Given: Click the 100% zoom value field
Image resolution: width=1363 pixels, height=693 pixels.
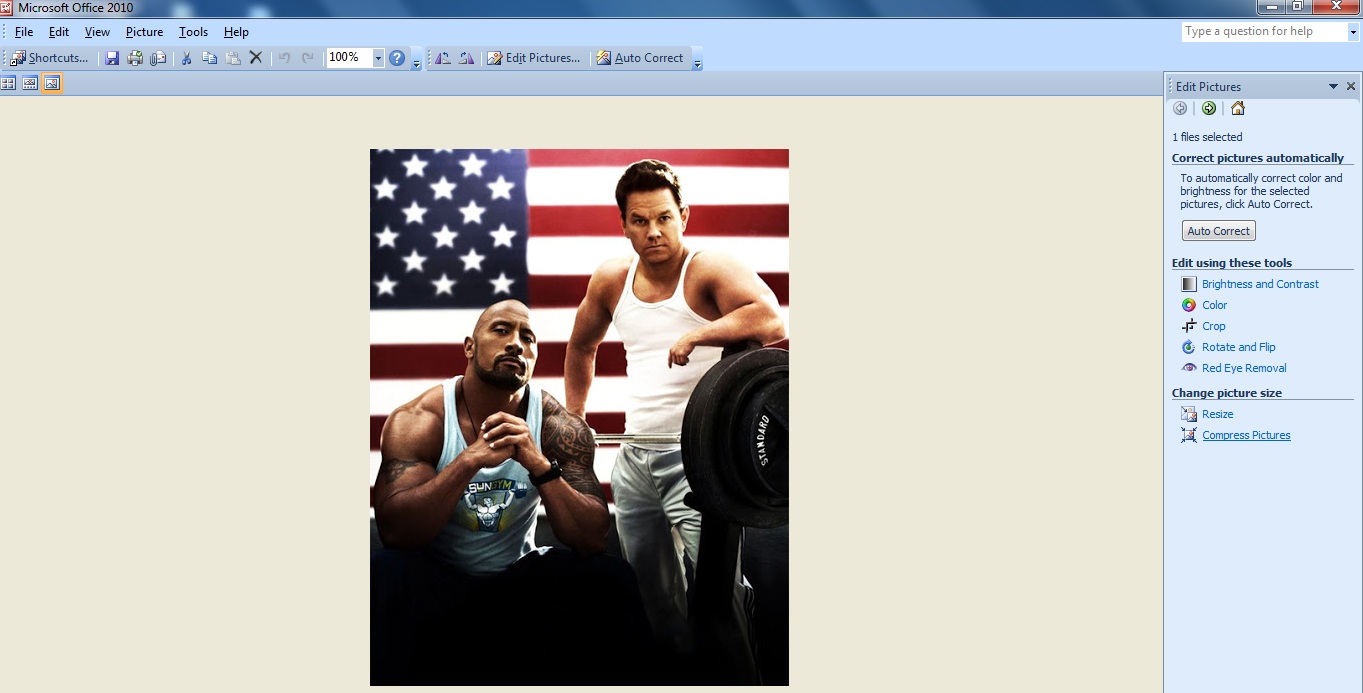Looking at the screenshot, I should click(349, 58).
